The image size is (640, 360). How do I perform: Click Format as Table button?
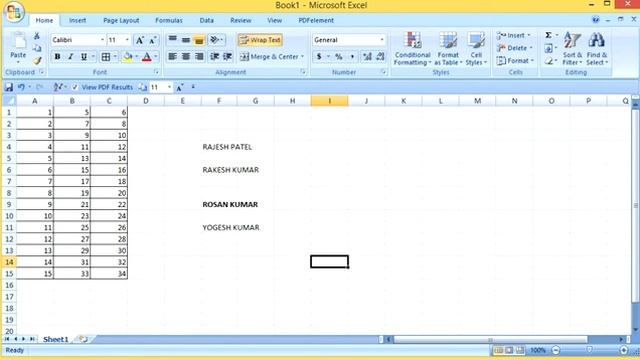click(448, 49)
